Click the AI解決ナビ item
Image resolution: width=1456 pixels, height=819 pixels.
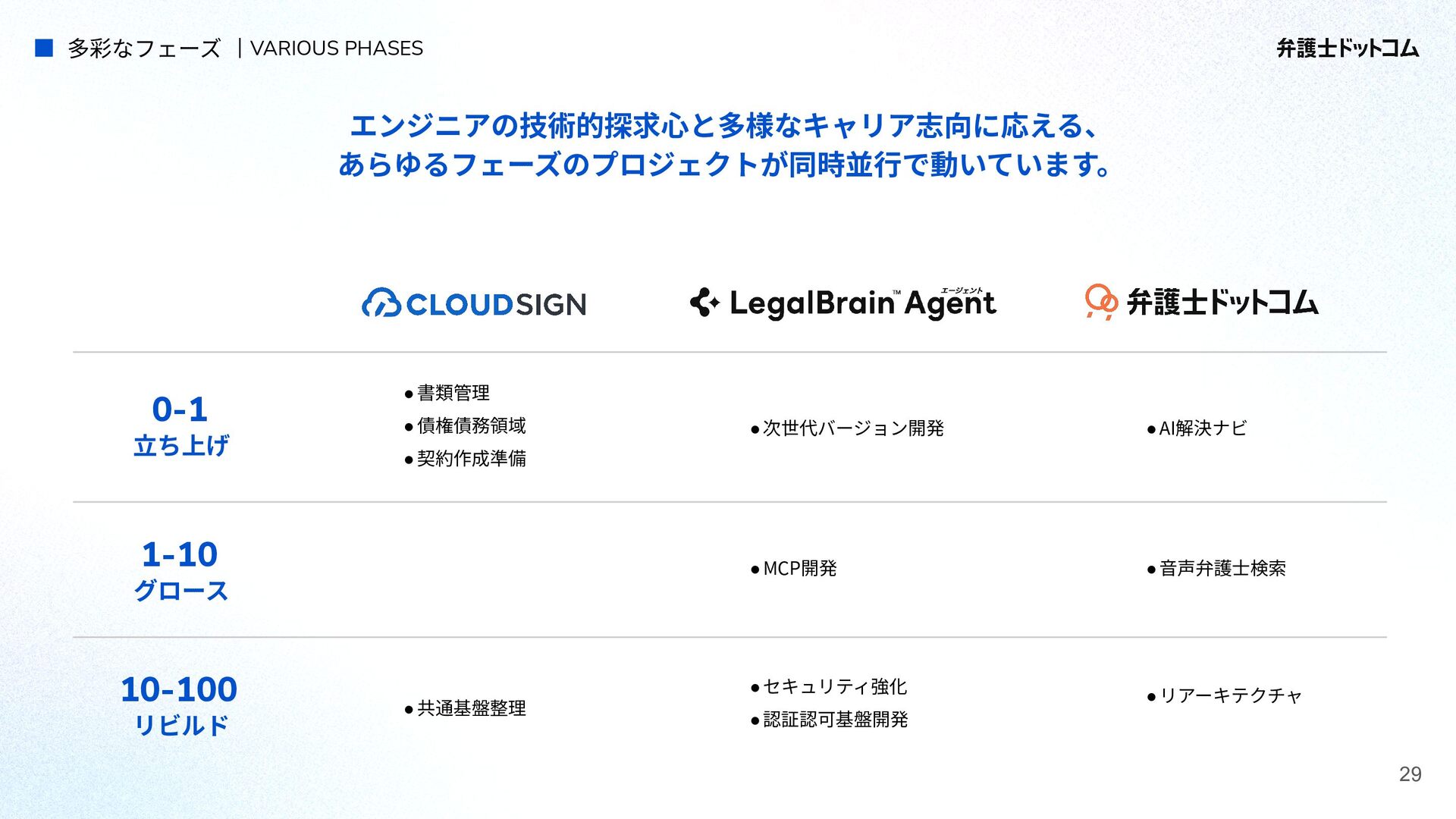click(1202, 428)
